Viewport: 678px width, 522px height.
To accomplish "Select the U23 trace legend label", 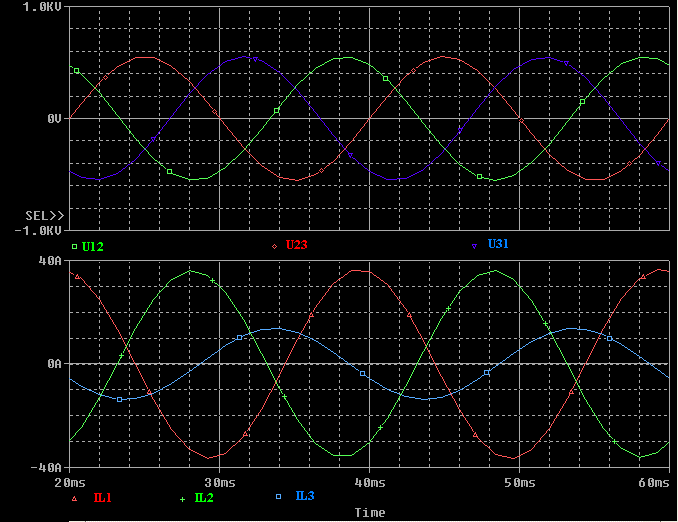I will pyautogui.click(x=296, y=245).
